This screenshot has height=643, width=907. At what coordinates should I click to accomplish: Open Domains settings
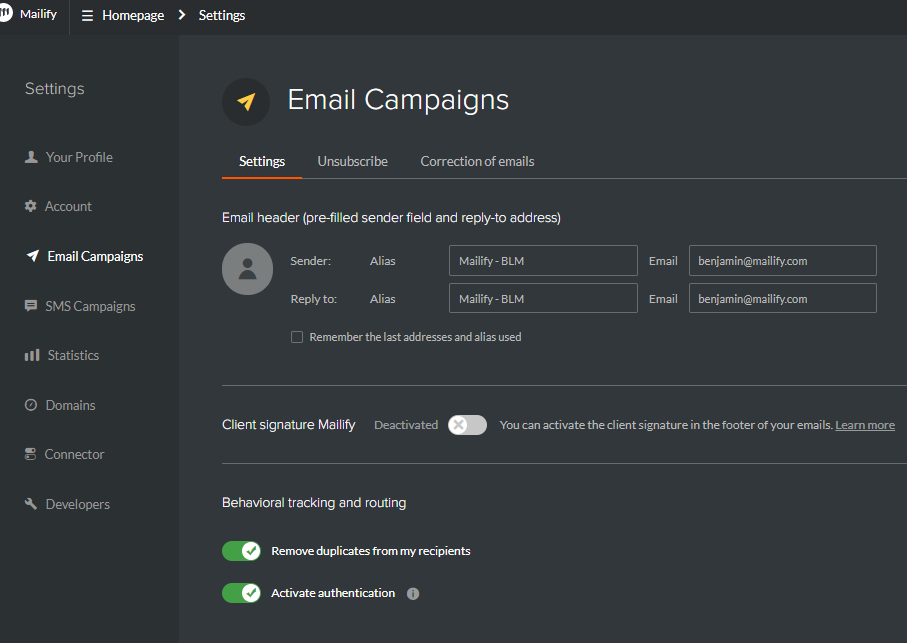click(71, 405)
